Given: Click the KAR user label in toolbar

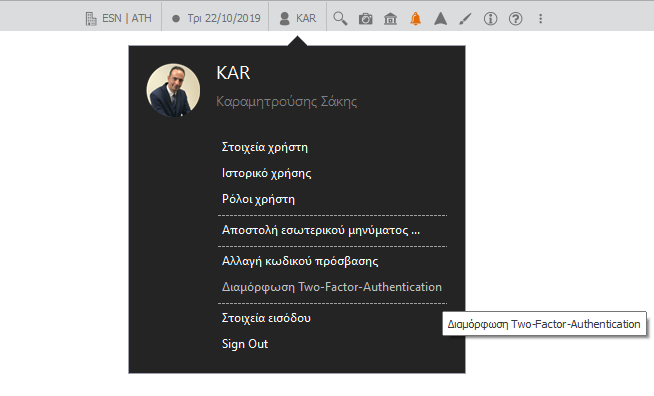Looking at the screenshot, I should (306, 18).
